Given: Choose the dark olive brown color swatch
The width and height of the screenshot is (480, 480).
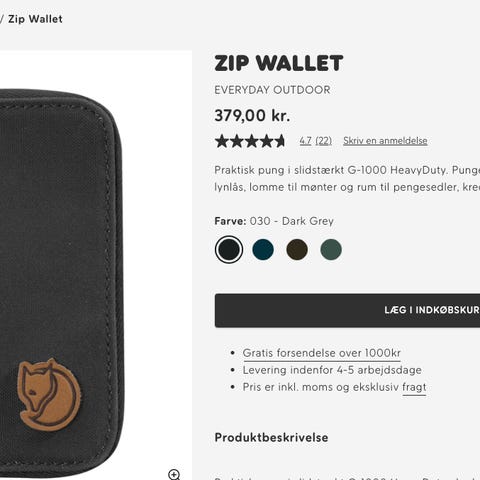Looking at the screenshot, I should pos(297,249).
